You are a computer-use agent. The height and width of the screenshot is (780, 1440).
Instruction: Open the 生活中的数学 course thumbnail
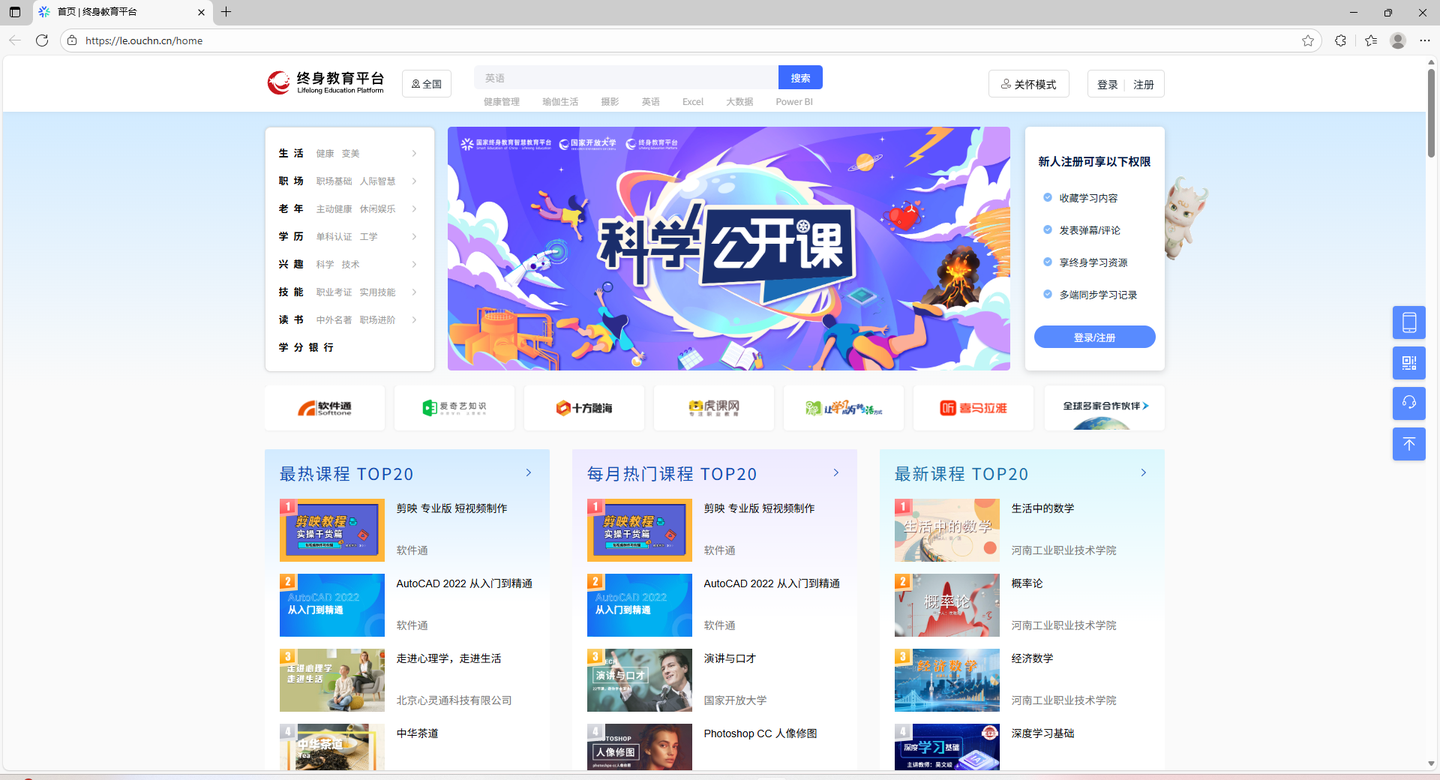click(947, 530)
